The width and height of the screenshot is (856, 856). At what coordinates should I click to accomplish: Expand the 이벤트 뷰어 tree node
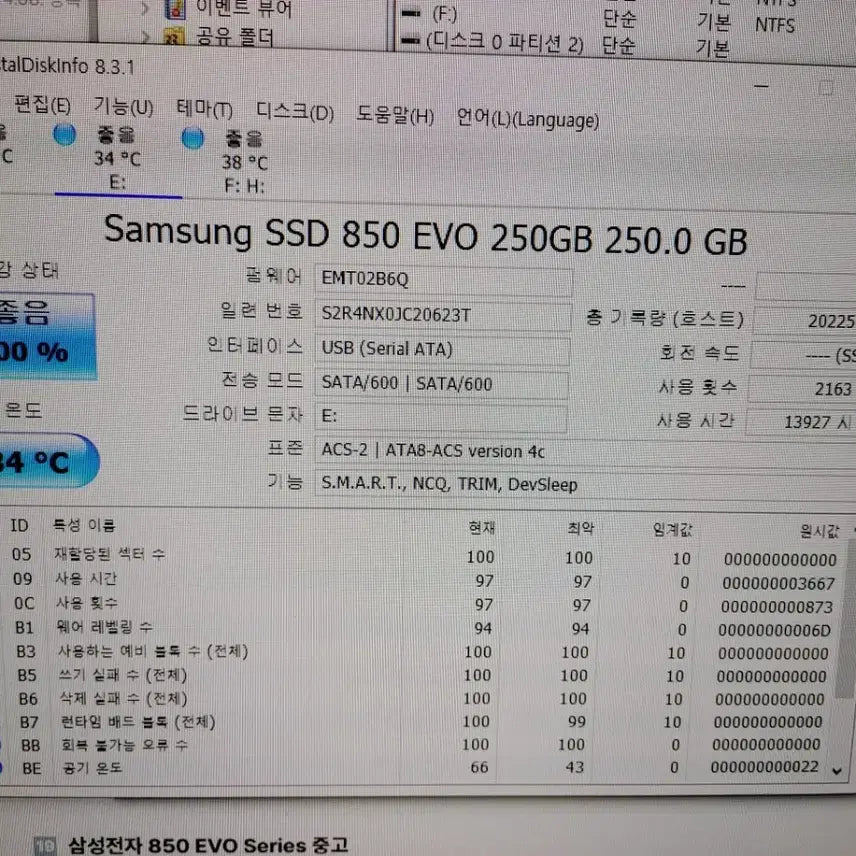tap(145, 8)
